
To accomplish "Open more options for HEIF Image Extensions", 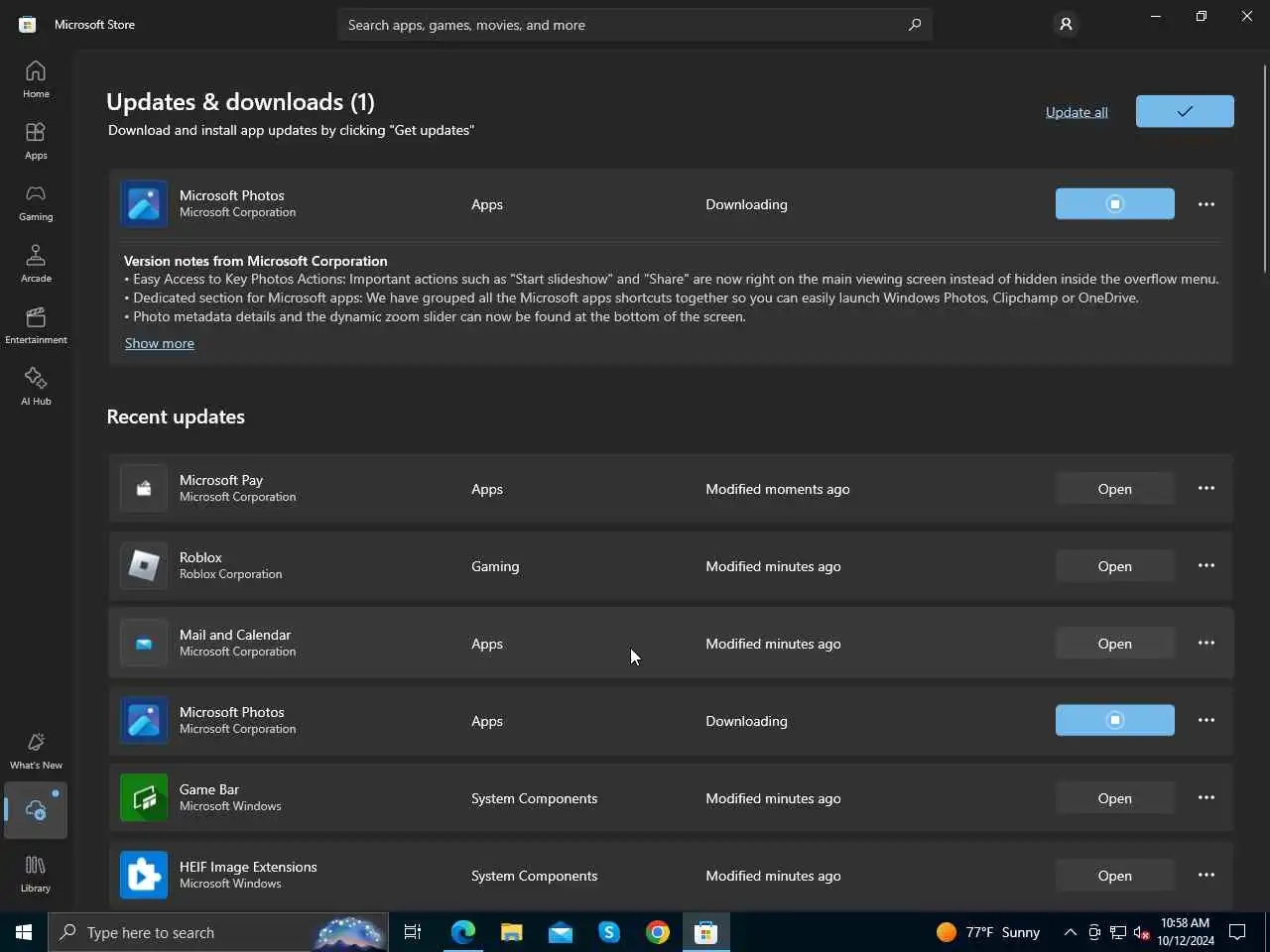I will 1206,876.
